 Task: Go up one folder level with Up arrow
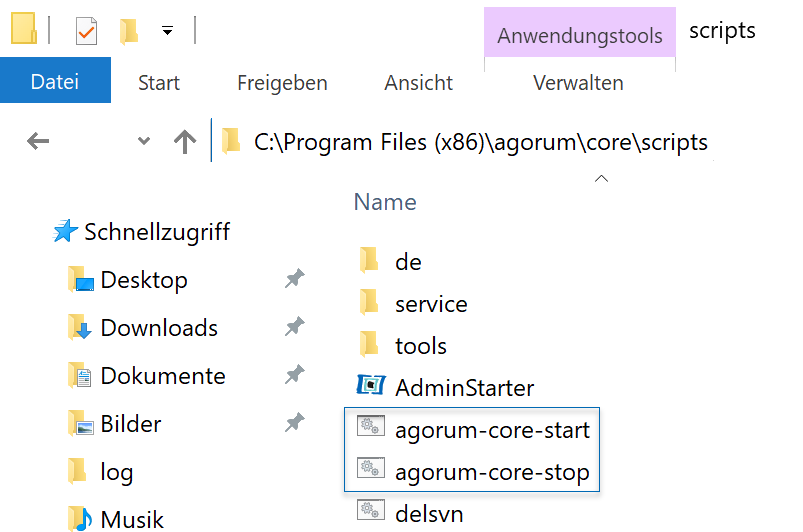point(185,142)
